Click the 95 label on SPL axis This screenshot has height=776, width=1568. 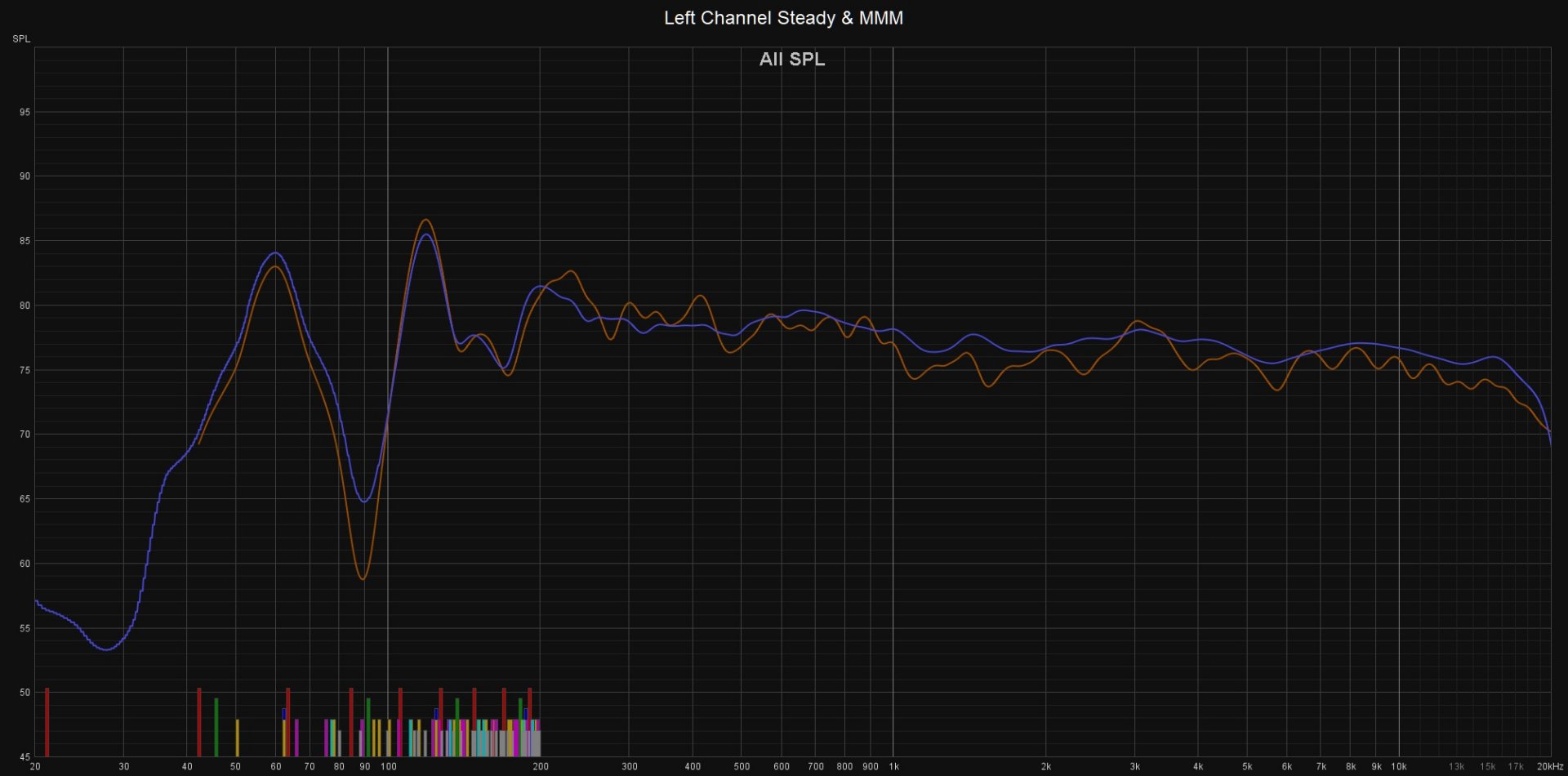coord(24,112)
